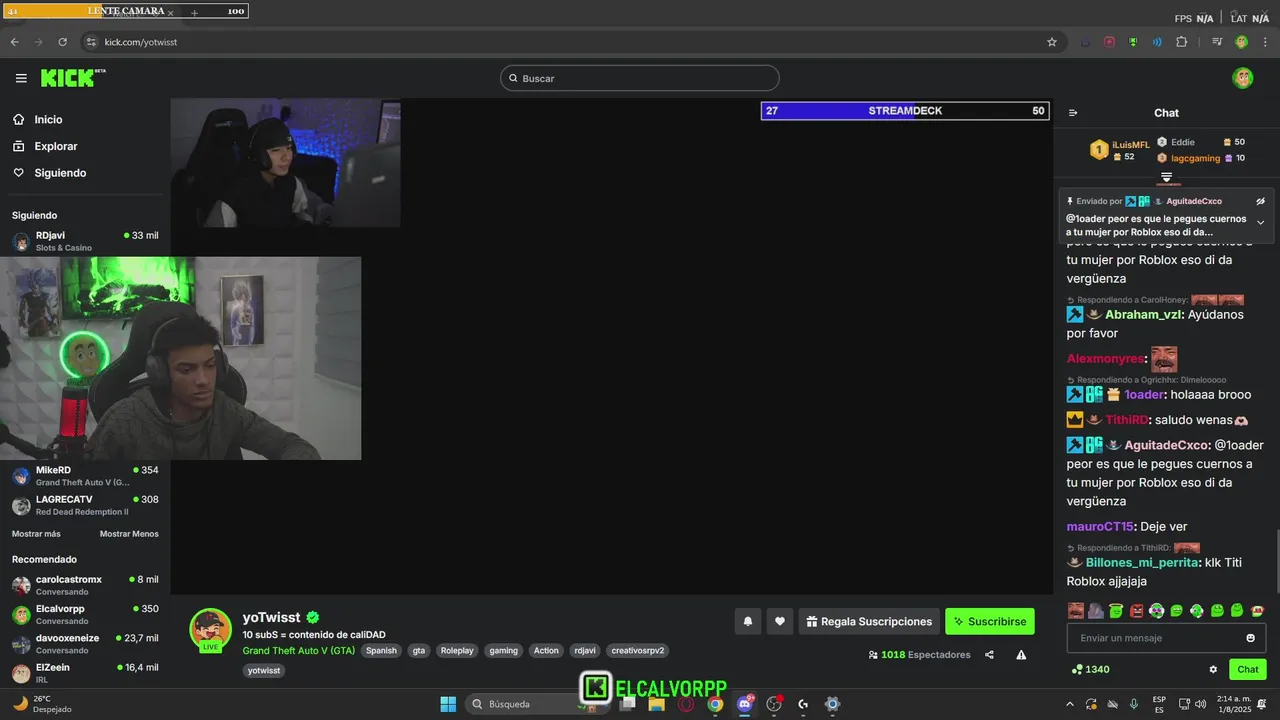
Task: Open ElZeein recommended channel
Action: 85,672
